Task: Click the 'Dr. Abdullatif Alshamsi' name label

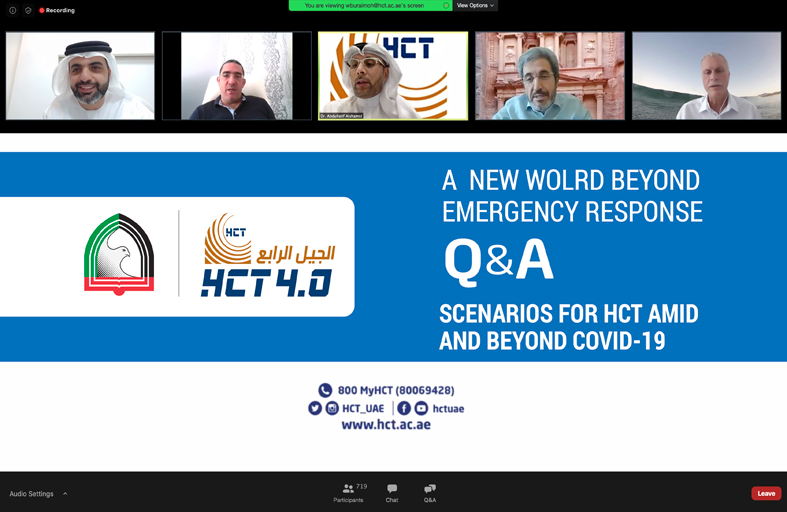Action: click(x=341, y=116)
